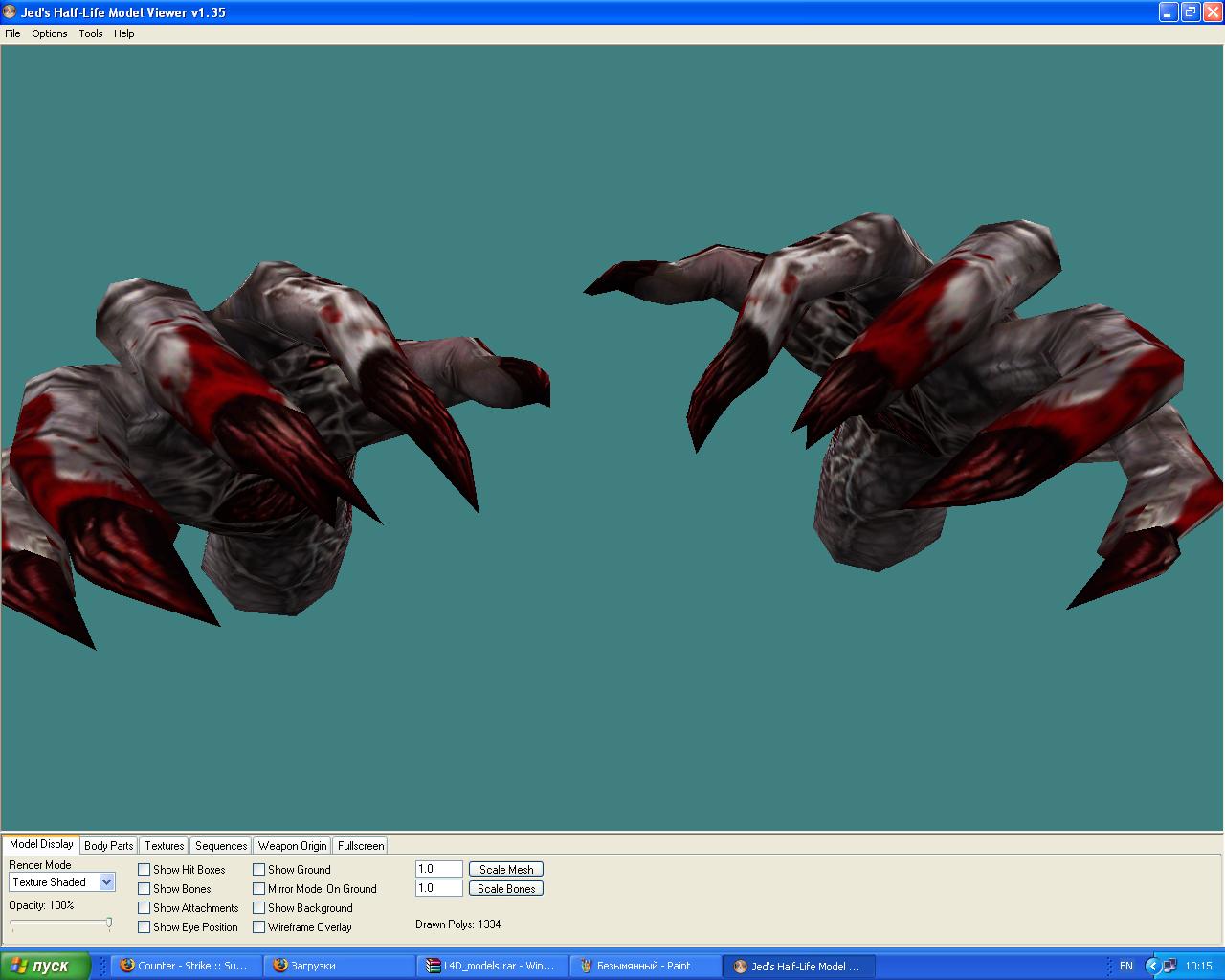This screenshot has height=980, width=1225.
Task: Enable Mirror Model On Ground checkbox
Action: pos(259,889)
